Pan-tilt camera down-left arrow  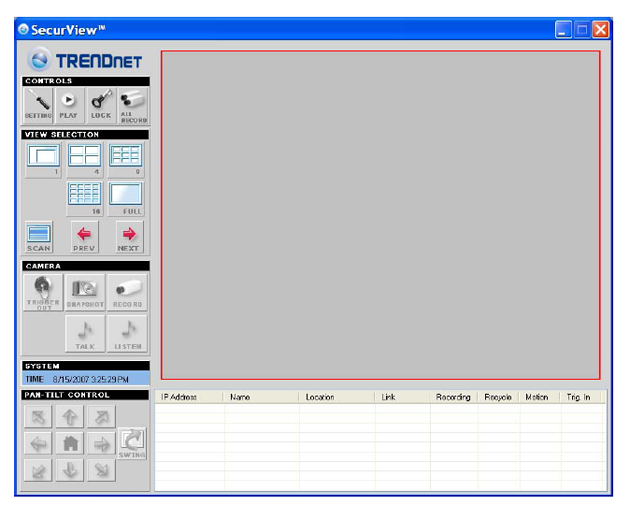38,470
